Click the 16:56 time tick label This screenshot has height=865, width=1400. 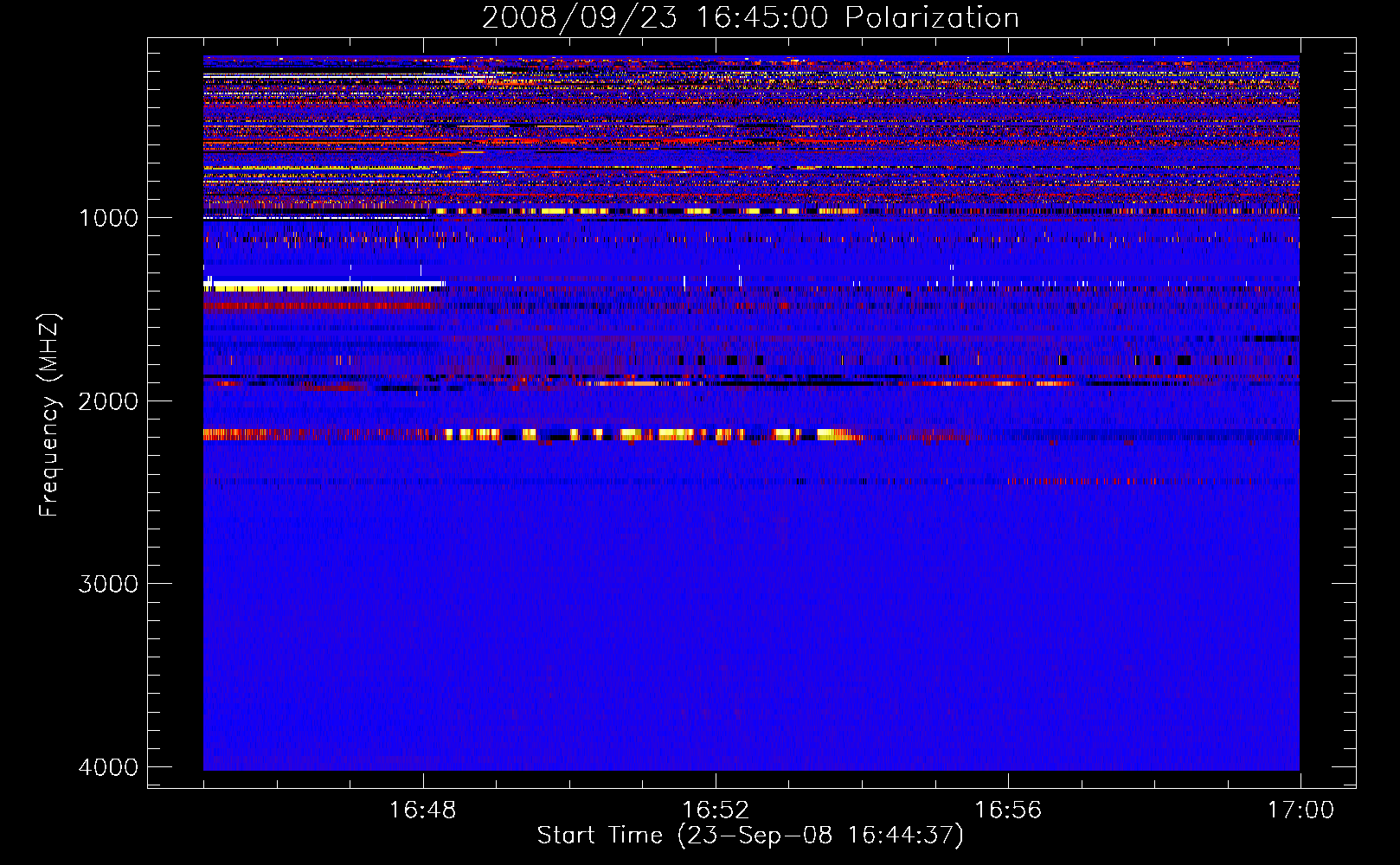pyautogui.click(x=1008, y=811)
